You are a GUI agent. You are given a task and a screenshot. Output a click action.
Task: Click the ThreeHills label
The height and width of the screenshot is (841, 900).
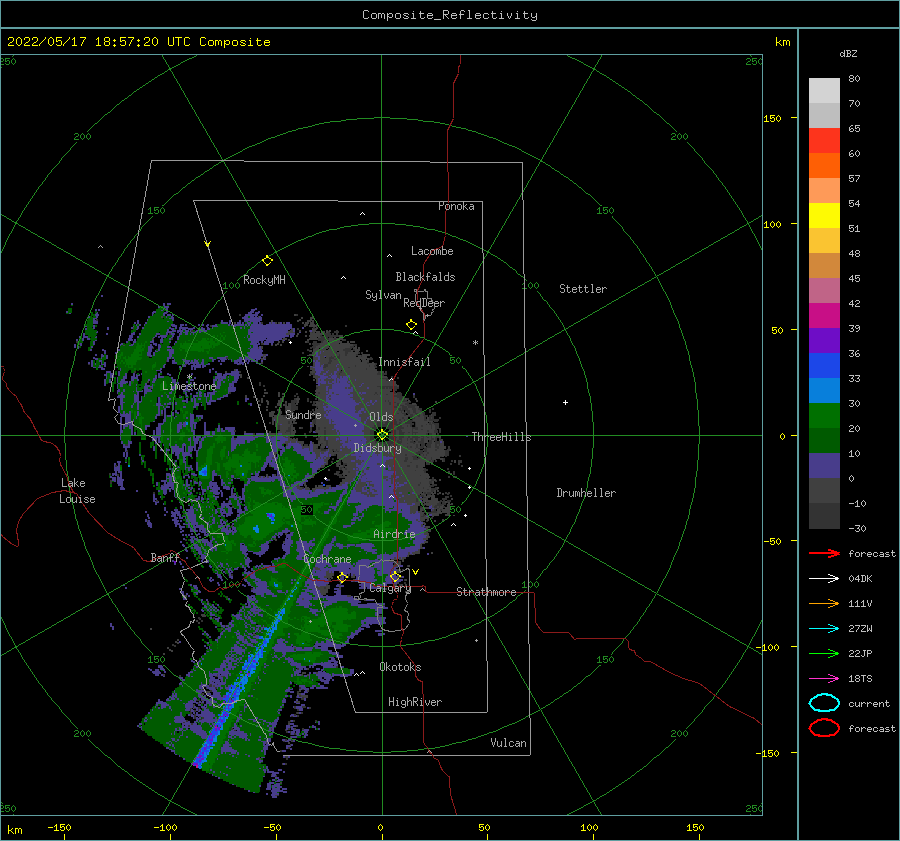[x=502, y=437]
